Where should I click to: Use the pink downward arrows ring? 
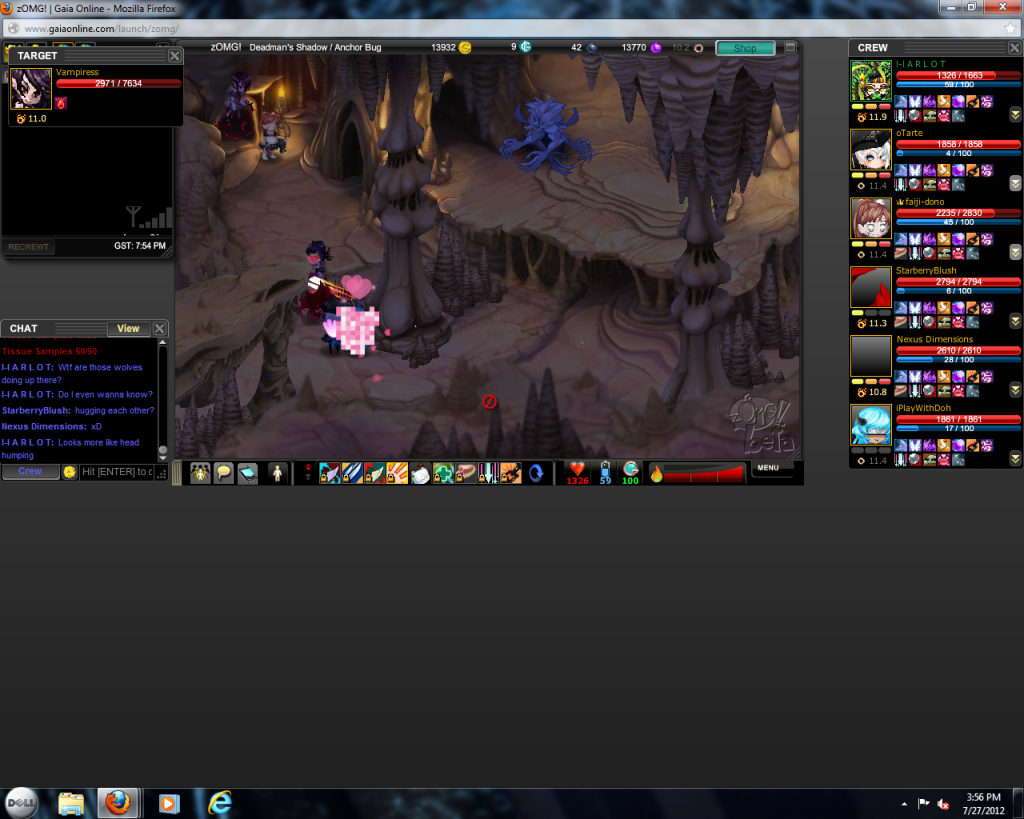[488, 473]
